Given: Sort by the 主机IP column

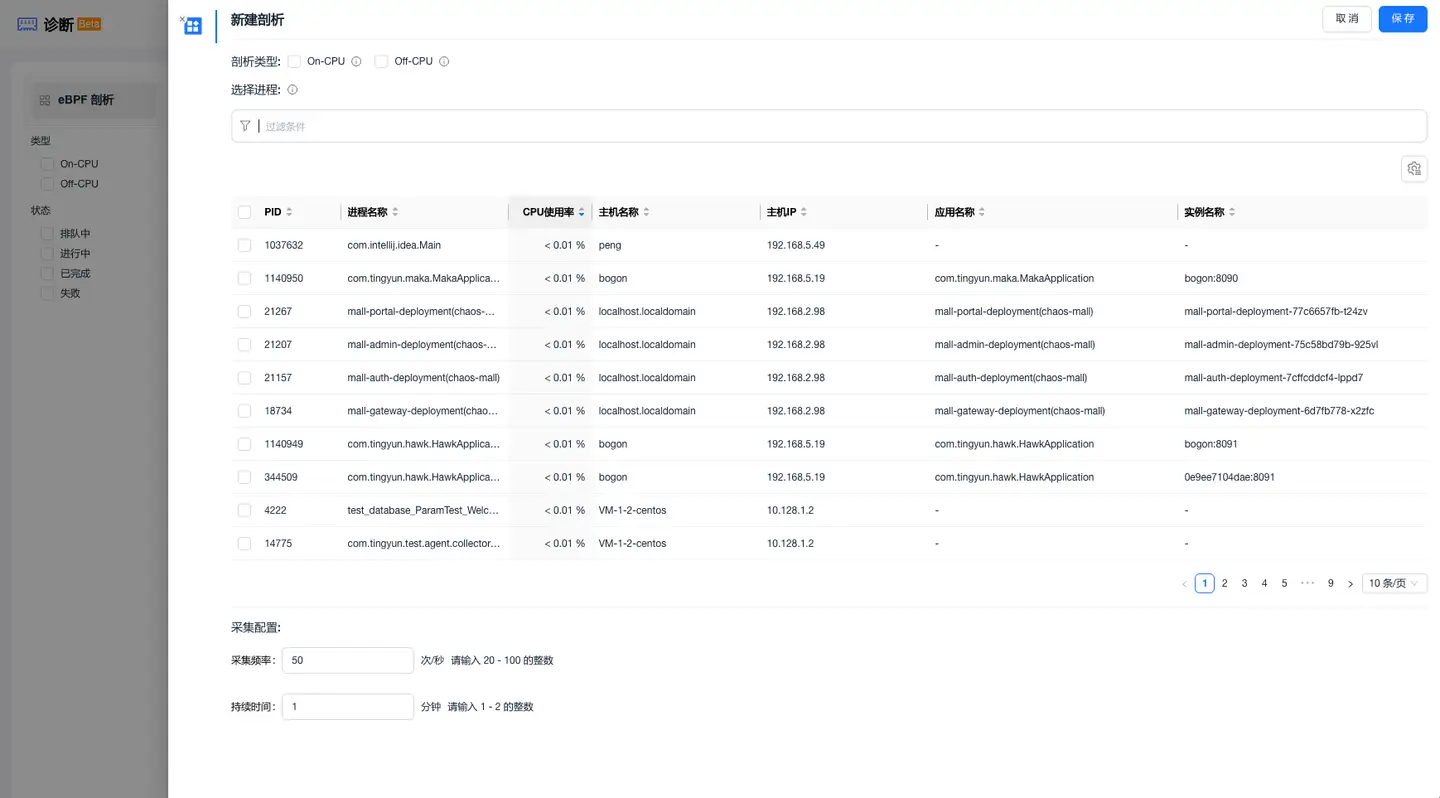Looking at the screenshot, I should point(804,212).
